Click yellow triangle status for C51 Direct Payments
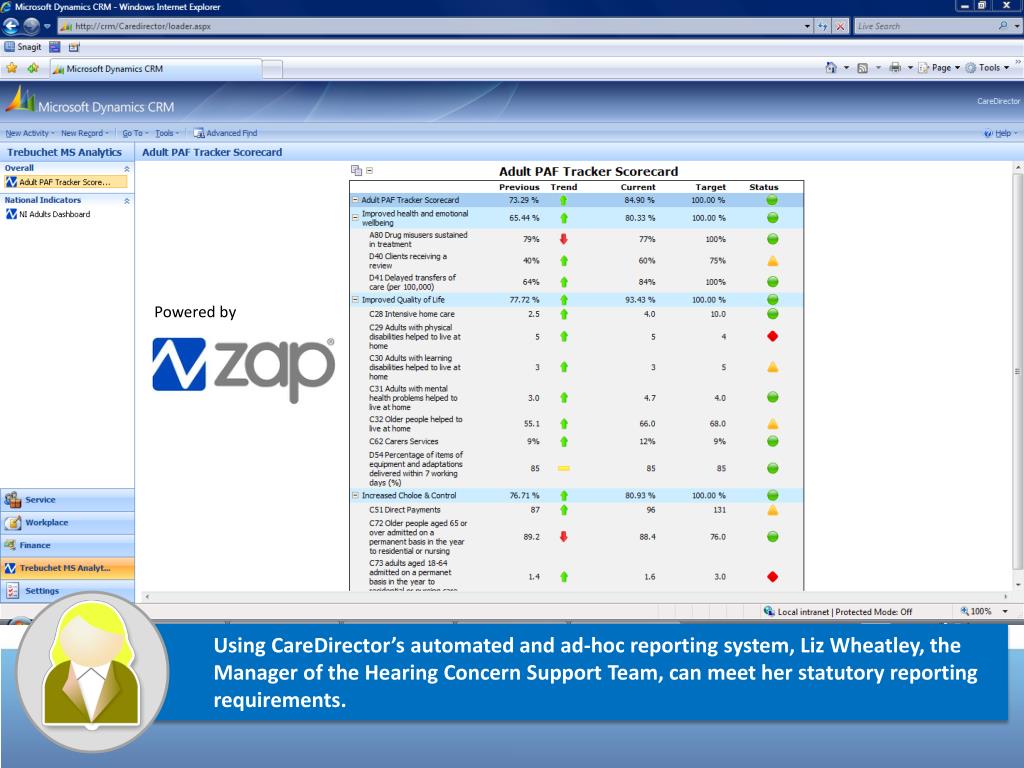The image size is (1024, 768). [773, 510]
